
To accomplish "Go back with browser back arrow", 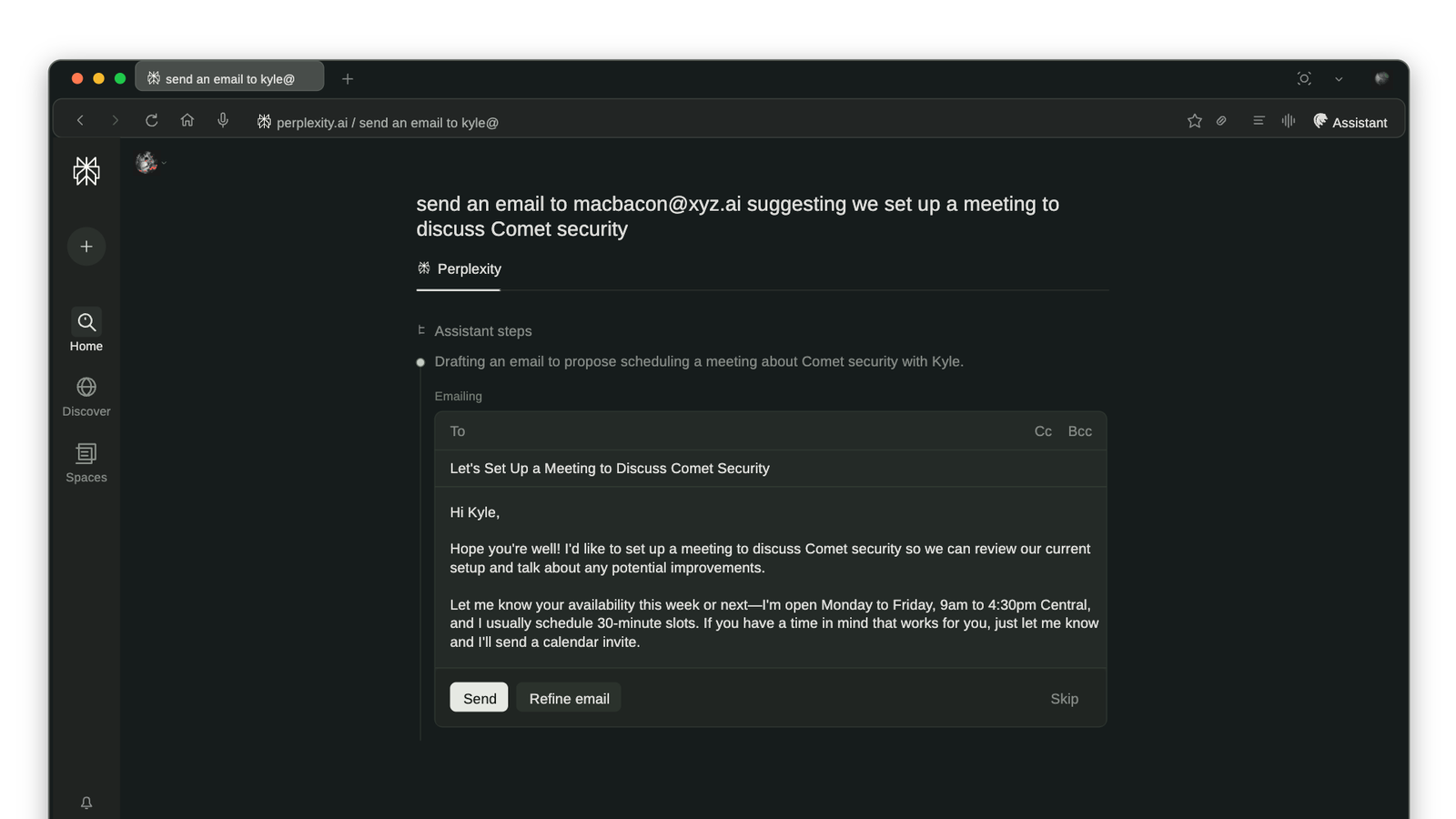I will point(80,120).
